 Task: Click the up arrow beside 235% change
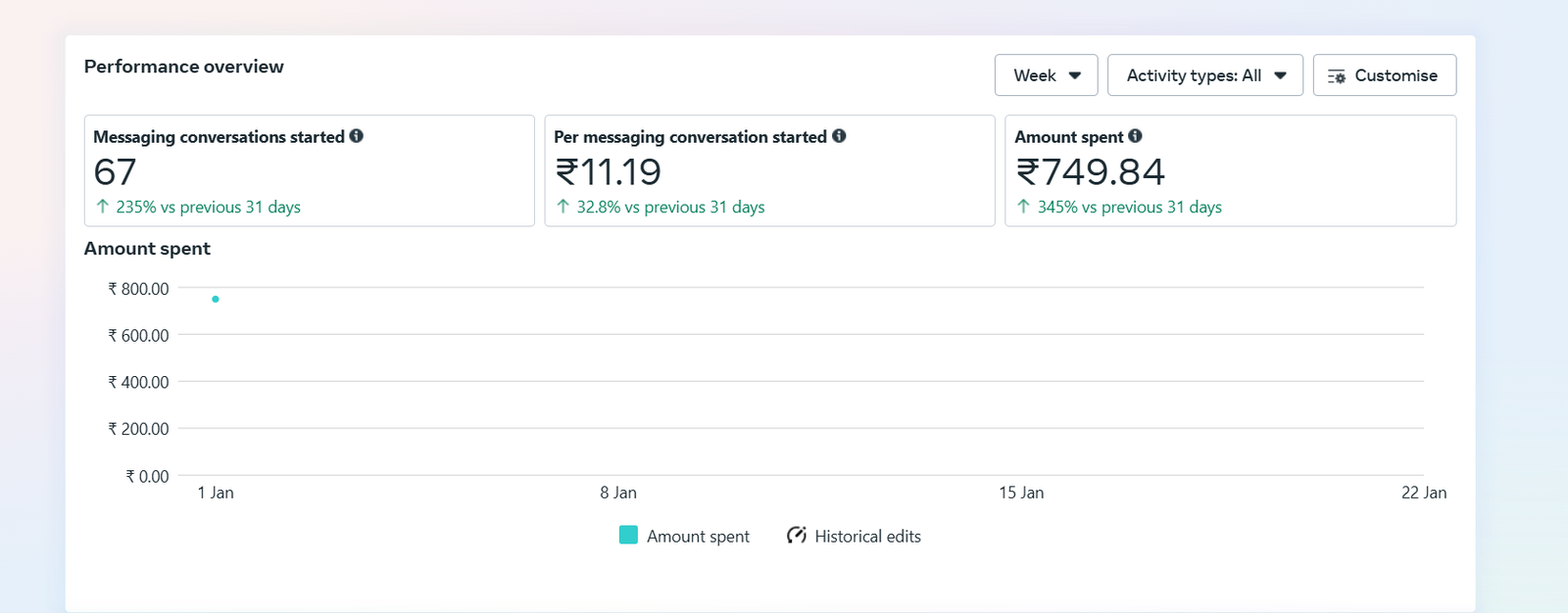[103, 207]
